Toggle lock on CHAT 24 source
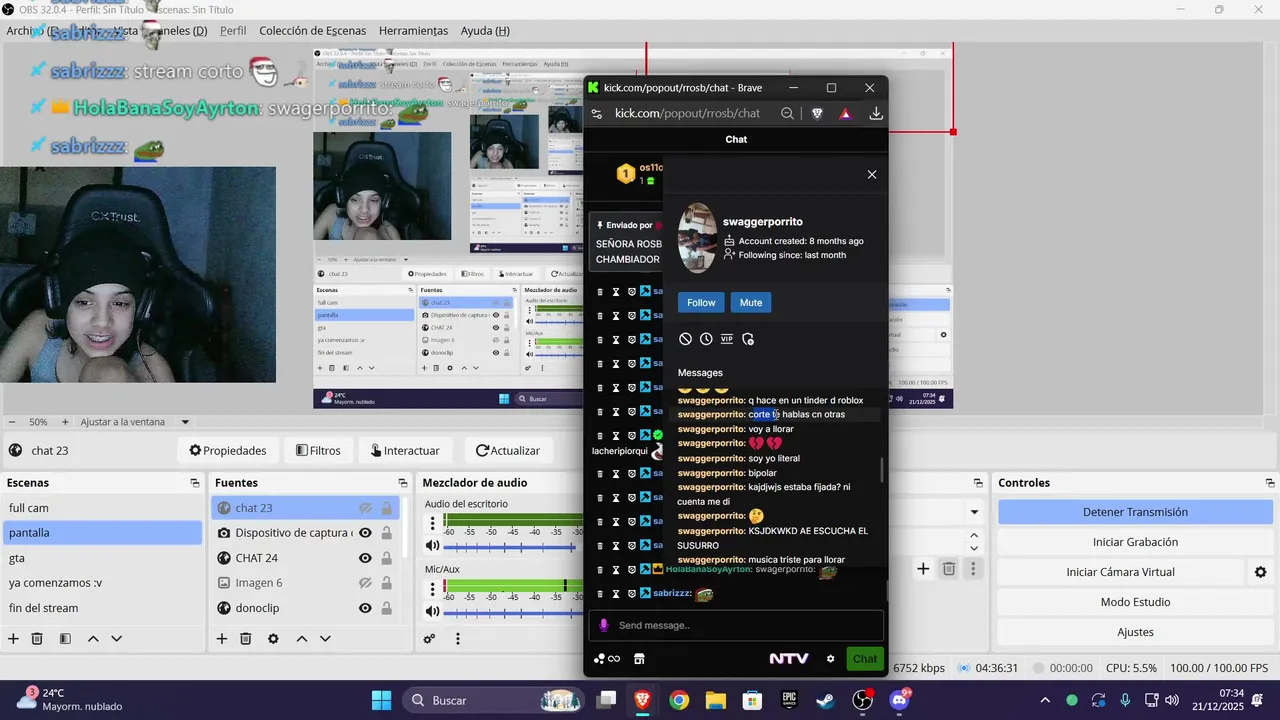This screenshot has width=1280, height=720. pyautogui.click(x=386, y=558)
